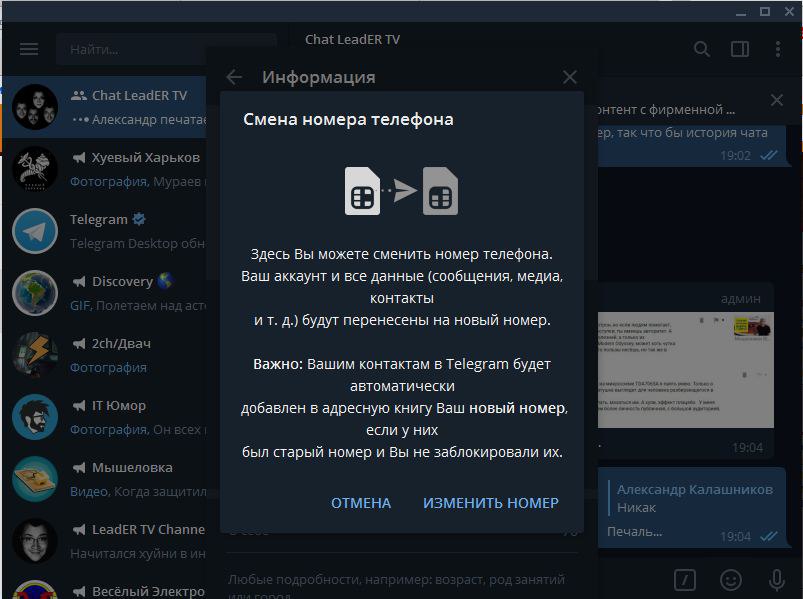The height and width of the screenshot is (599, 803).
Task: Click the Хуевый Харьков avatar
Action: click(x=35, y=169)
